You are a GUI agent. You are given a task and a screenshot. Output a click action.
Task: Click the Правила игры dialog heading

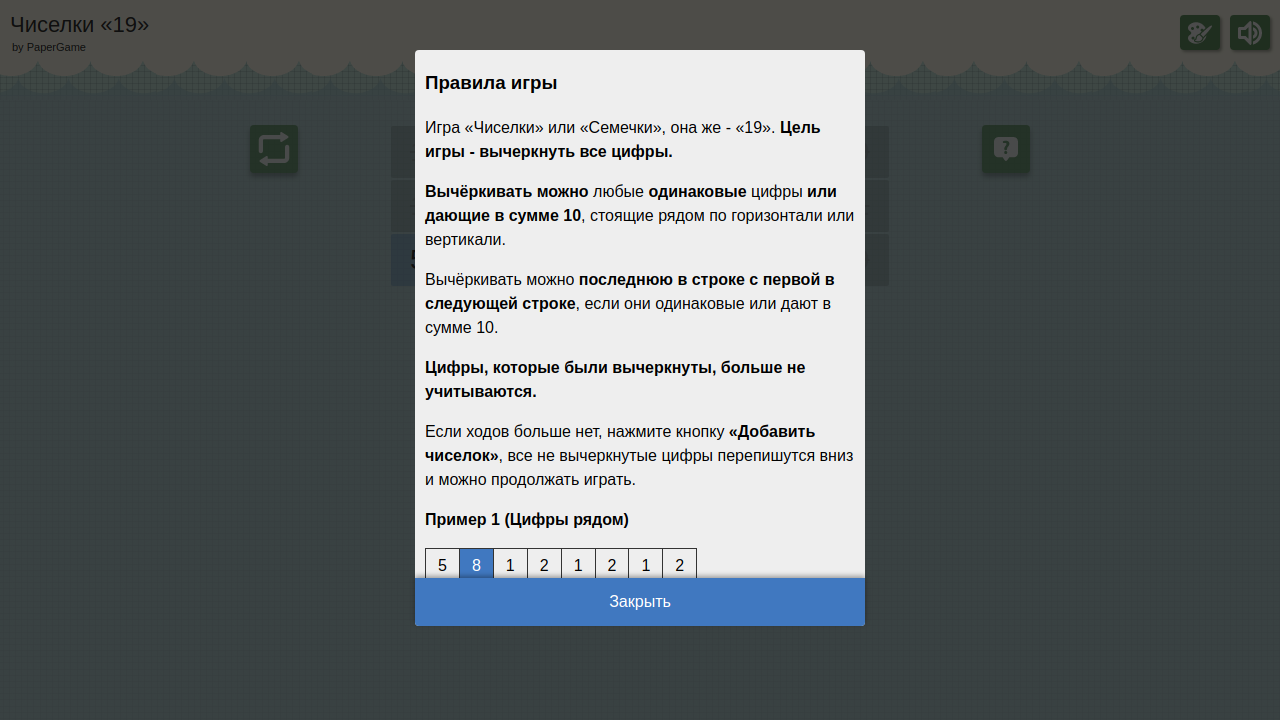tap(491, 83)
